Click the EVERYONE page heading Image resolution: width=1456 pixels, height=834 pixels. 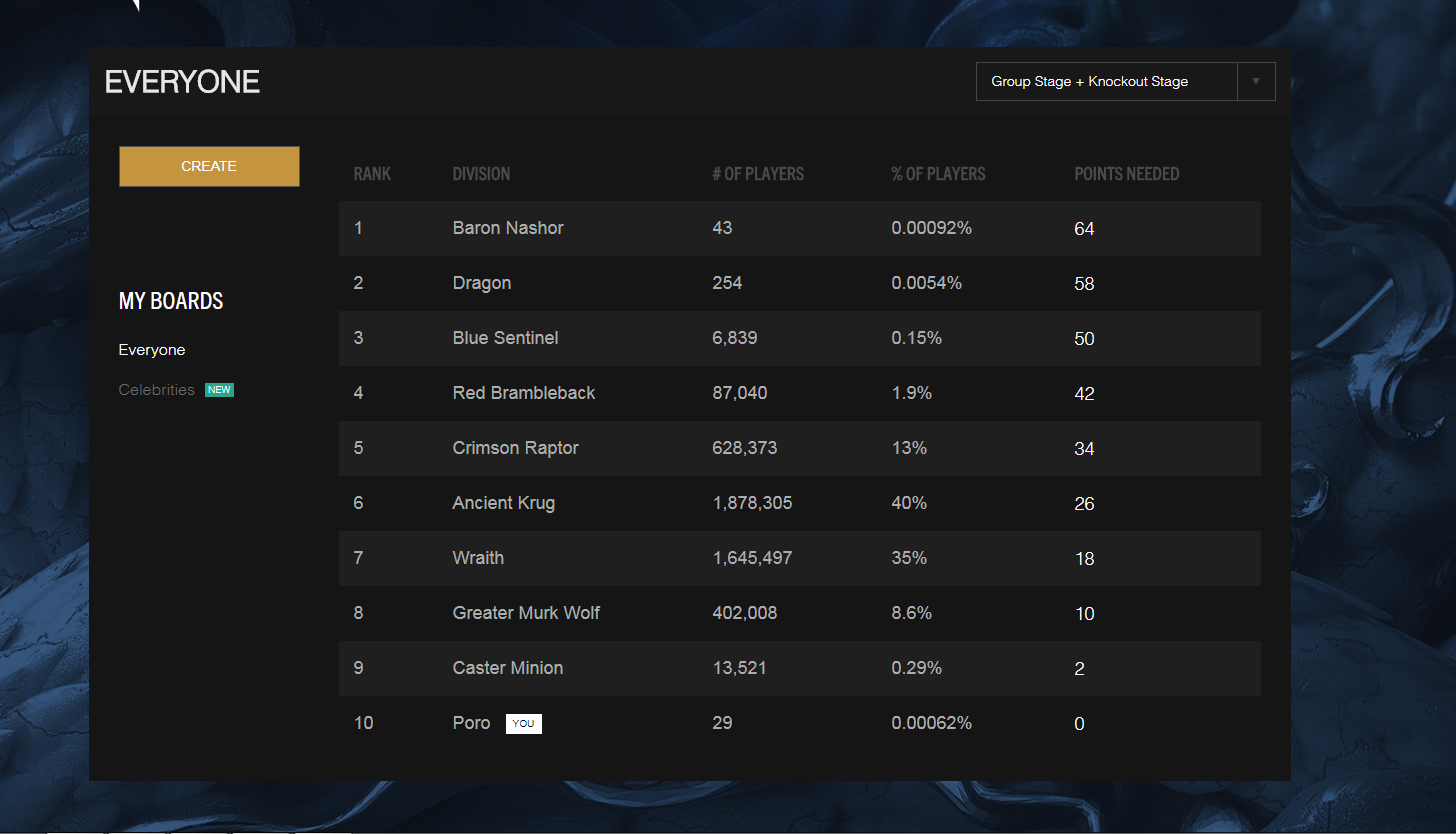click(182, 82)
